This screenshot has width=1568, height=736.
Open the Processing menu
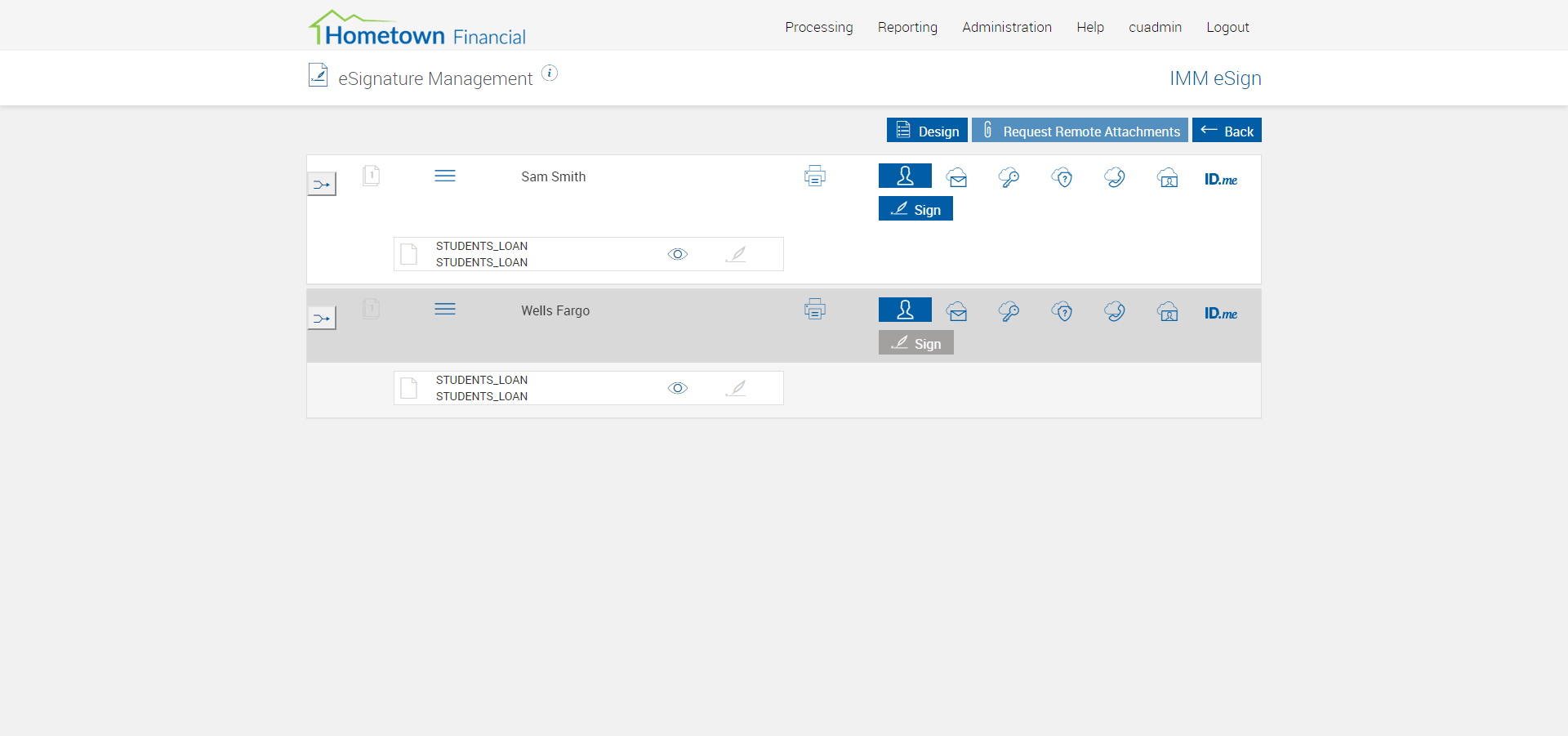819,27
